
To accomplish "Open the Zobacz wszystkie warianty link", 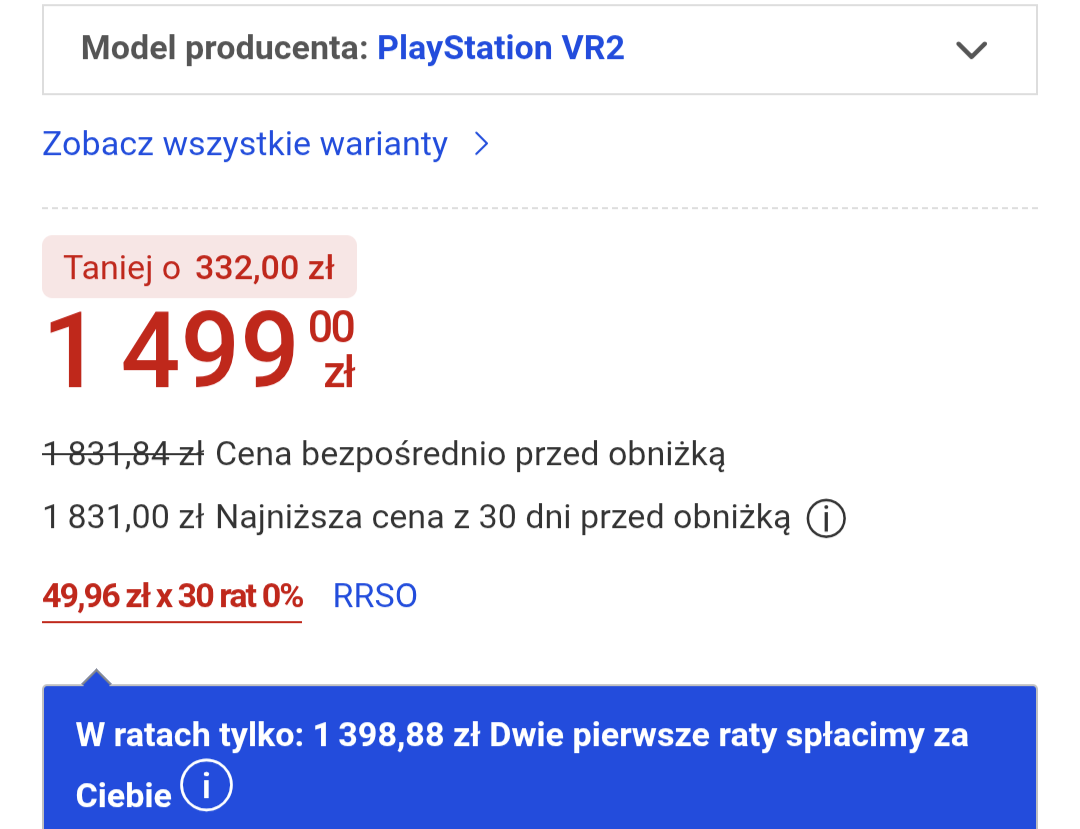I will tap(245, 144).
